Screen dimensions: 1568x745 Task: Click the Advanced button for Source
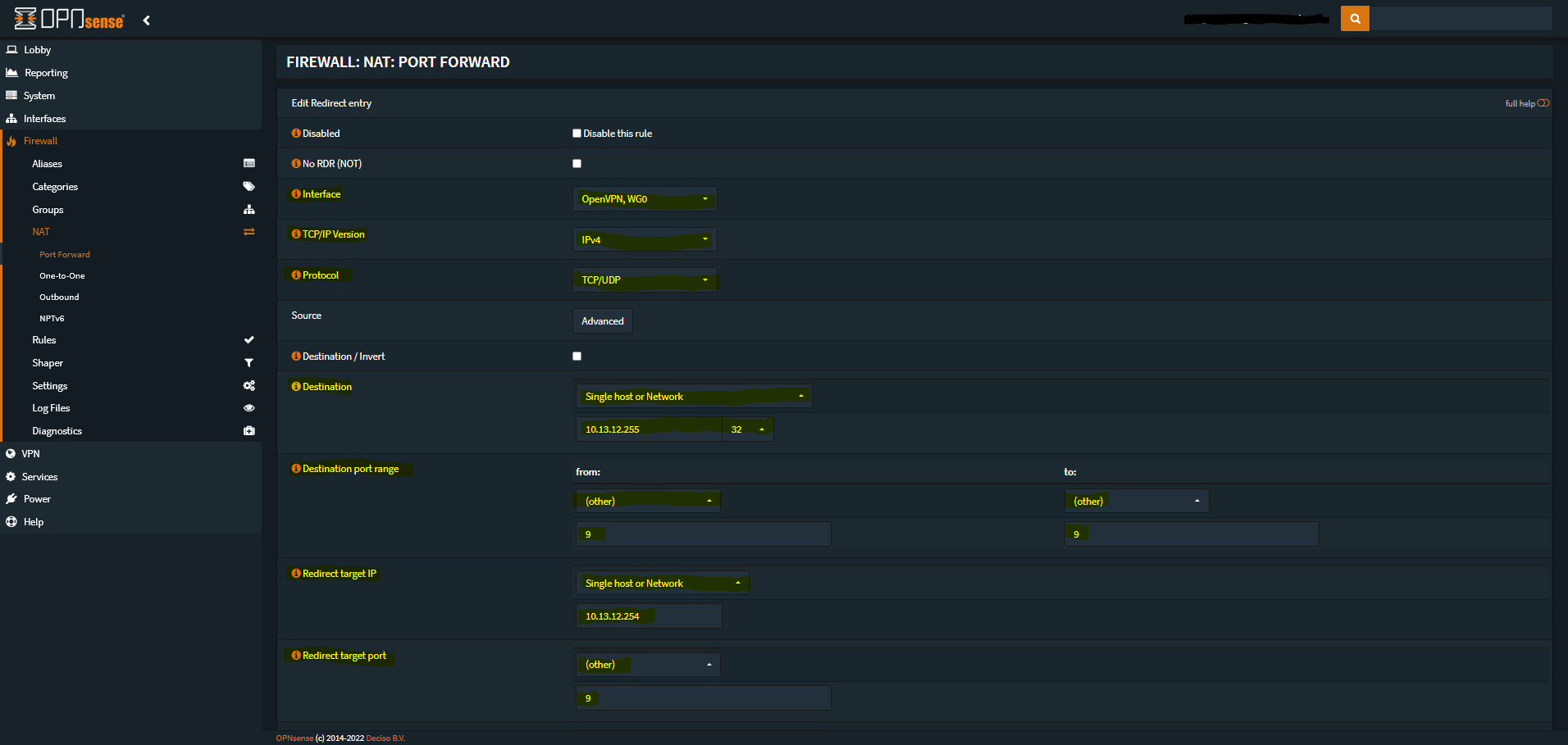pyautogui.click(x=603, y=321)
